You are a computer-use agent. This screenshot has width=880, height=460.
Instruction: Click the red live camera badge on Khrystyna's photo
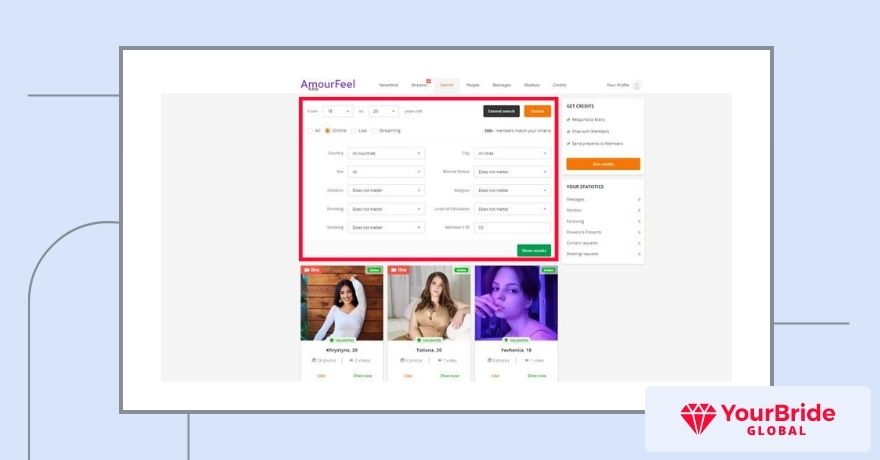tap(312, 270)
